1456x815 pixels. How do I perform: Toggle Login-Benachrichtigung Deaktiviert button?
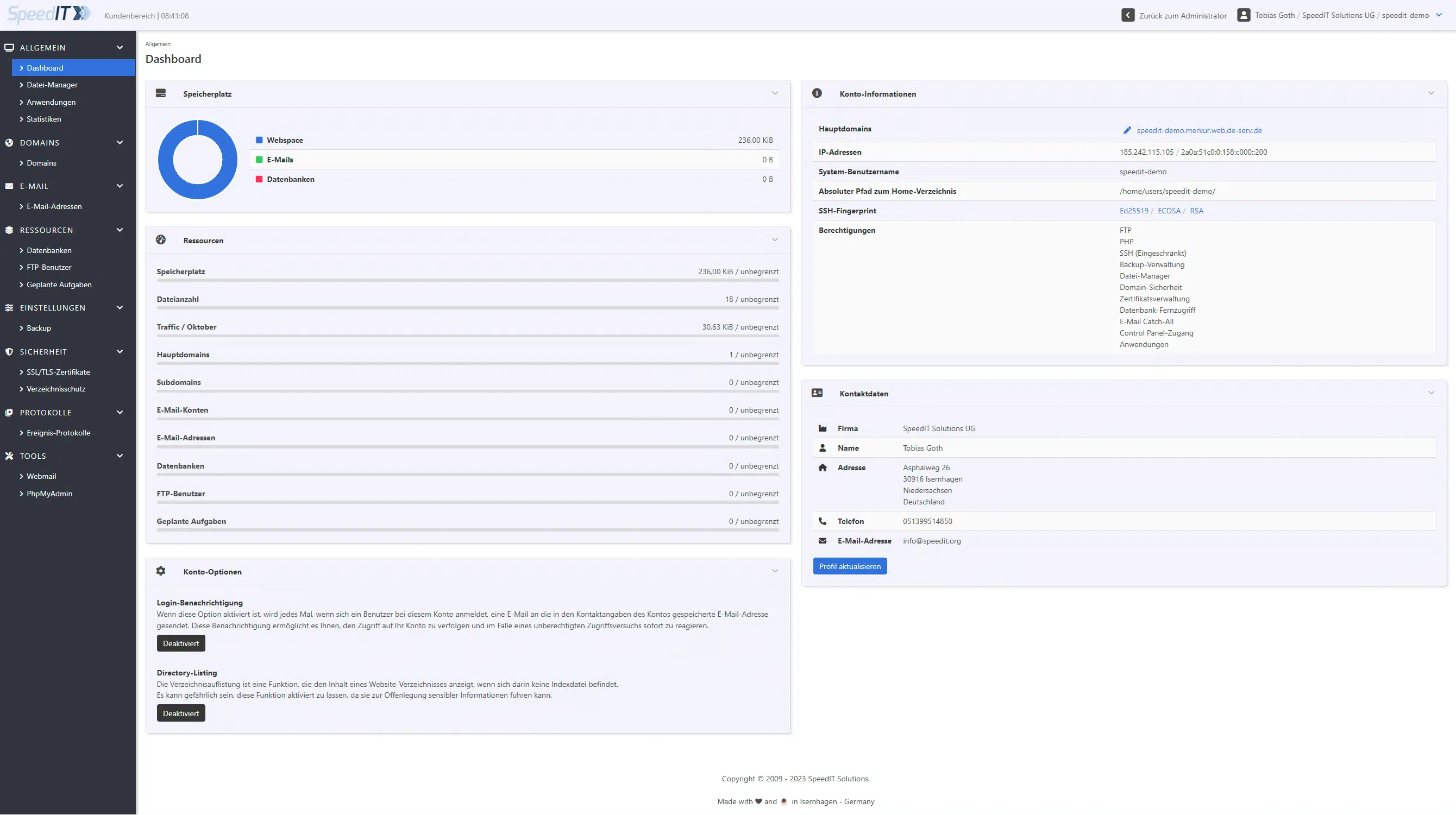click(x=181, y=643)
